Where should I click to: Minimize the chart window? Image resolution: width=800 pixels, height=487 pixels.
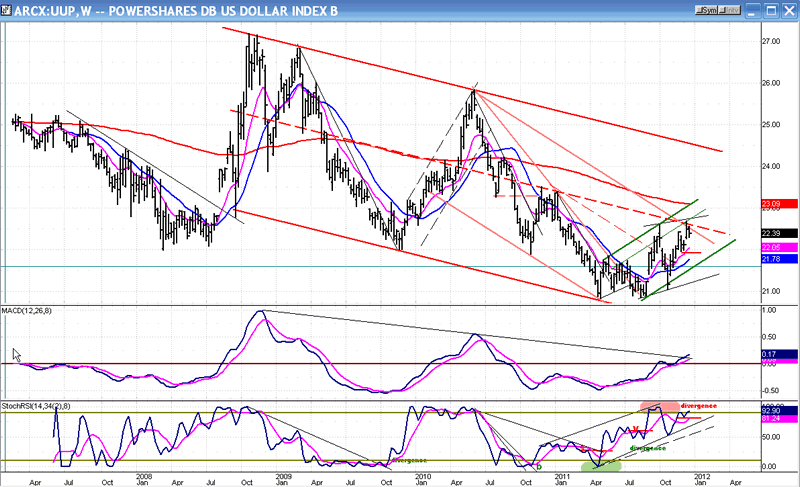pyautogui.click(x=752, y=8)
